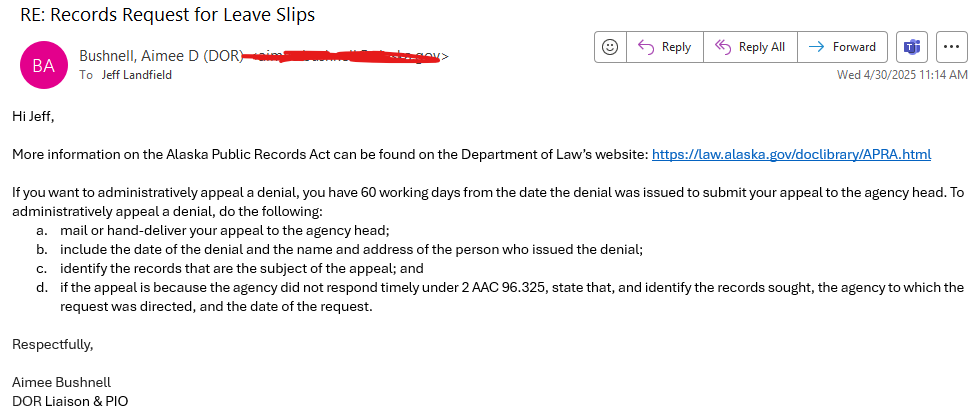972x407 pixels.
Task: Open the Microsoft Teams share icon
Action: pyautogui.click(x=911, y=47)
